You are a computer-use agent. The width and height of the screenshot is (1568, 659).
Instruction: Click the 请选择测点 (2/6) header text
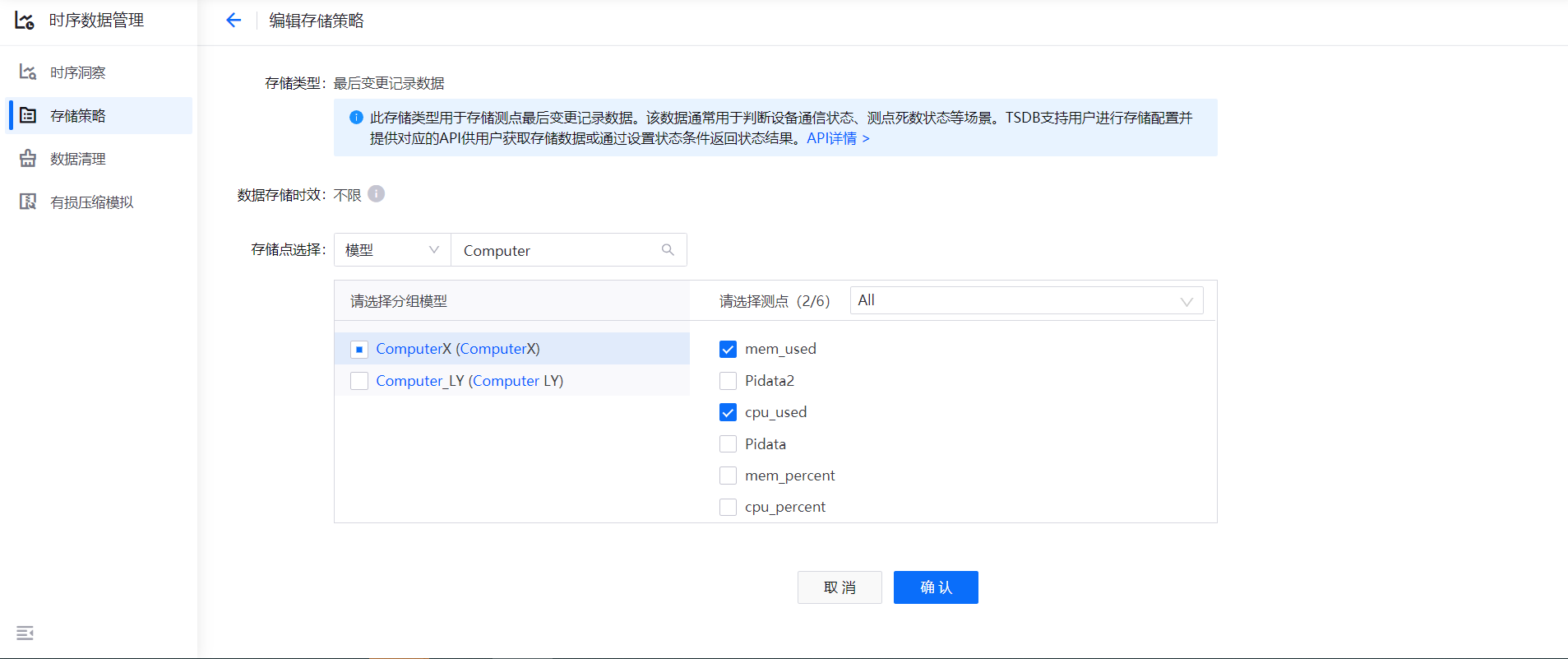(x=775, y=301)
